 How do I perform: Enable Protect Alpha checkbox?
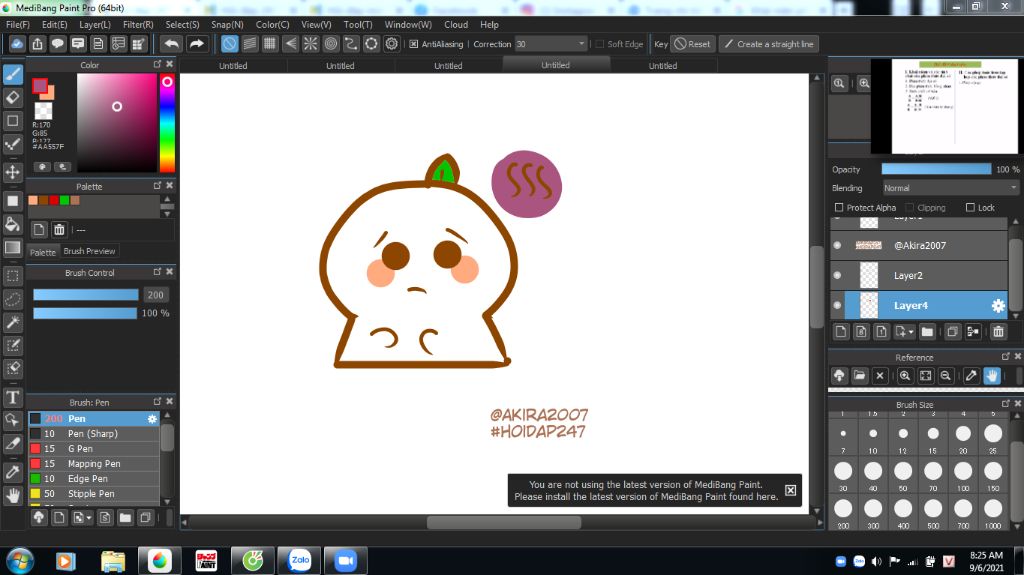[x=839, y=207]
